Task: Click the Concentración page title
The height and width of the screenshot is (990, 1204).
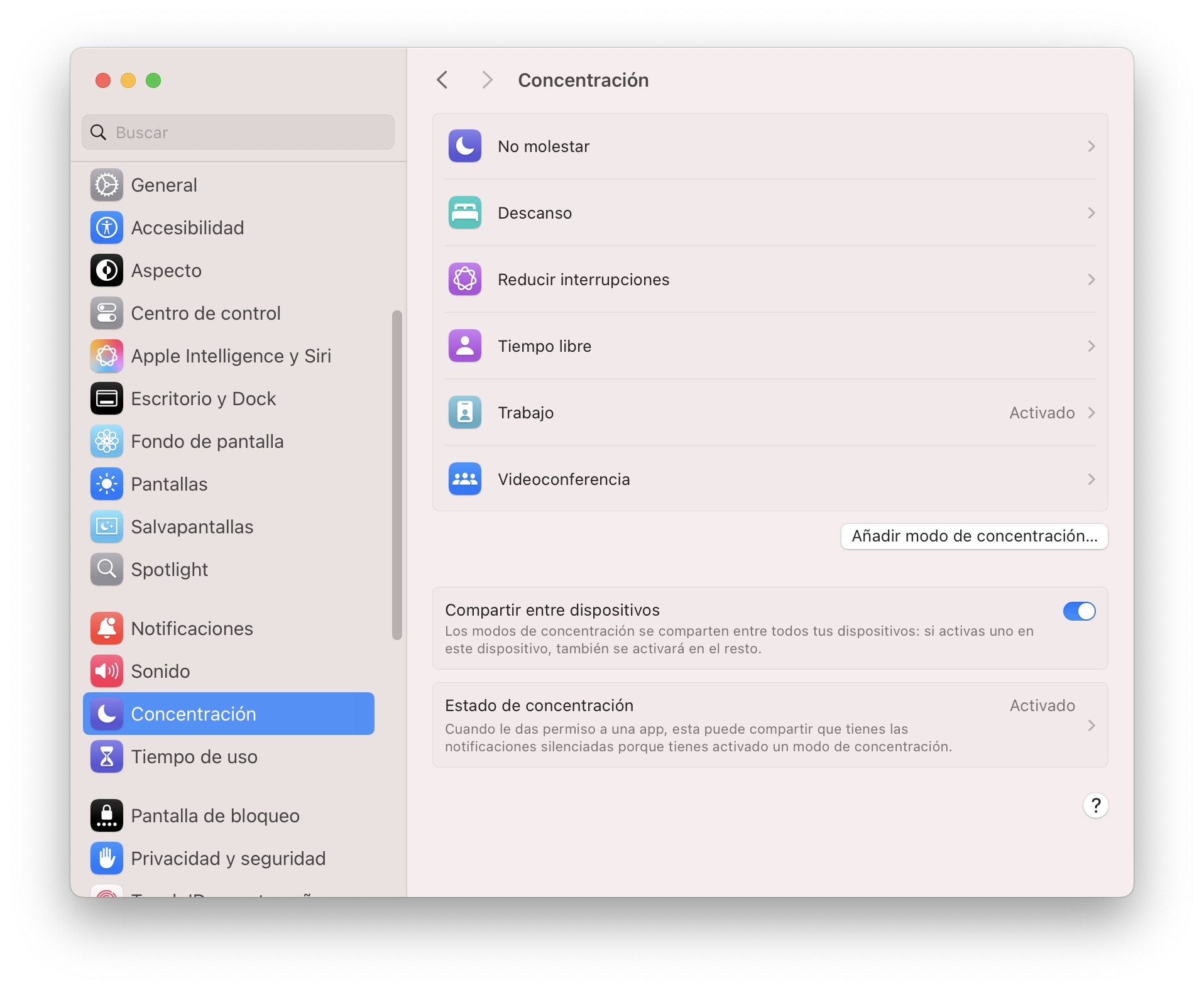Action: (583, 80)
